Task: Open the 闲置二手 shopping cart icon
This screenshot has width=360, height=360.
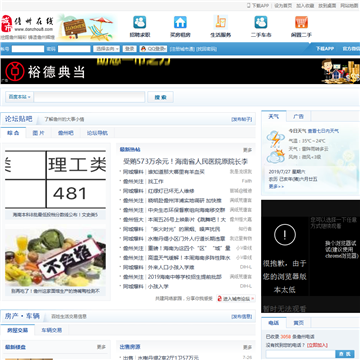Action: [301, 22]
